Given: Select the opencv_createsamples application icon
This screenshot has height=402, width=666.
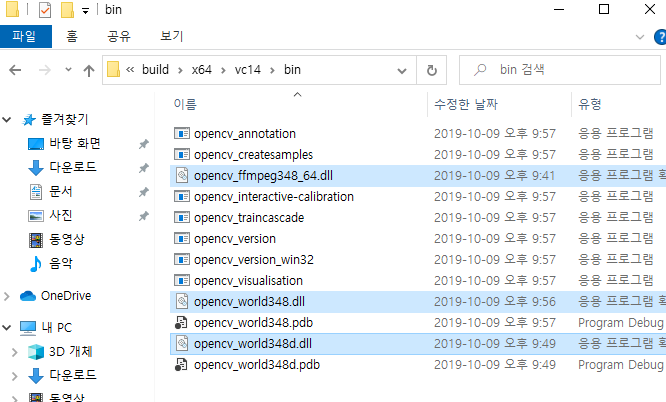Looking at the screenshot, I should 182,154.
